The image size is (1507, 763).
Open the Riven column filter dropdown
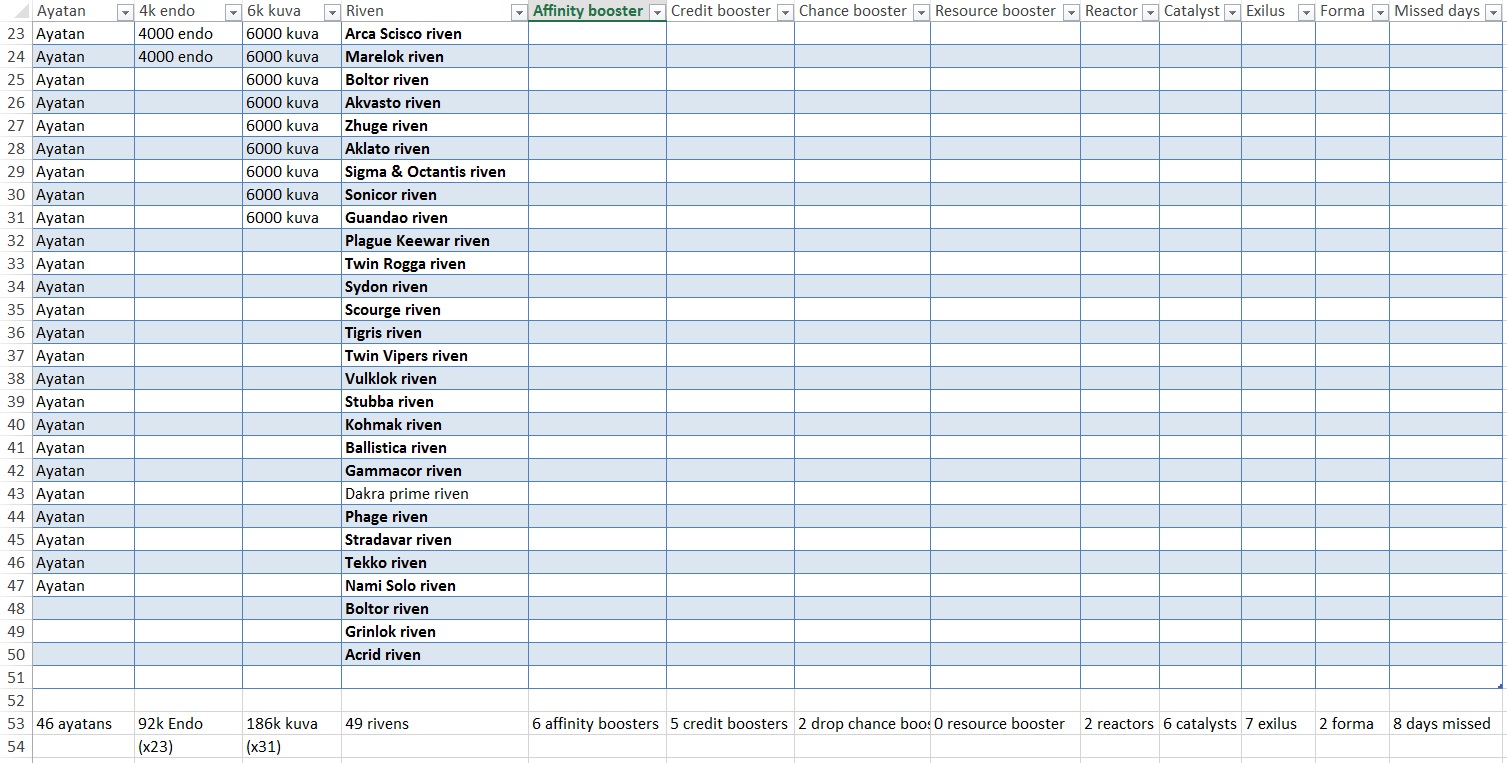pyautogui.click(x=519, y=12)
